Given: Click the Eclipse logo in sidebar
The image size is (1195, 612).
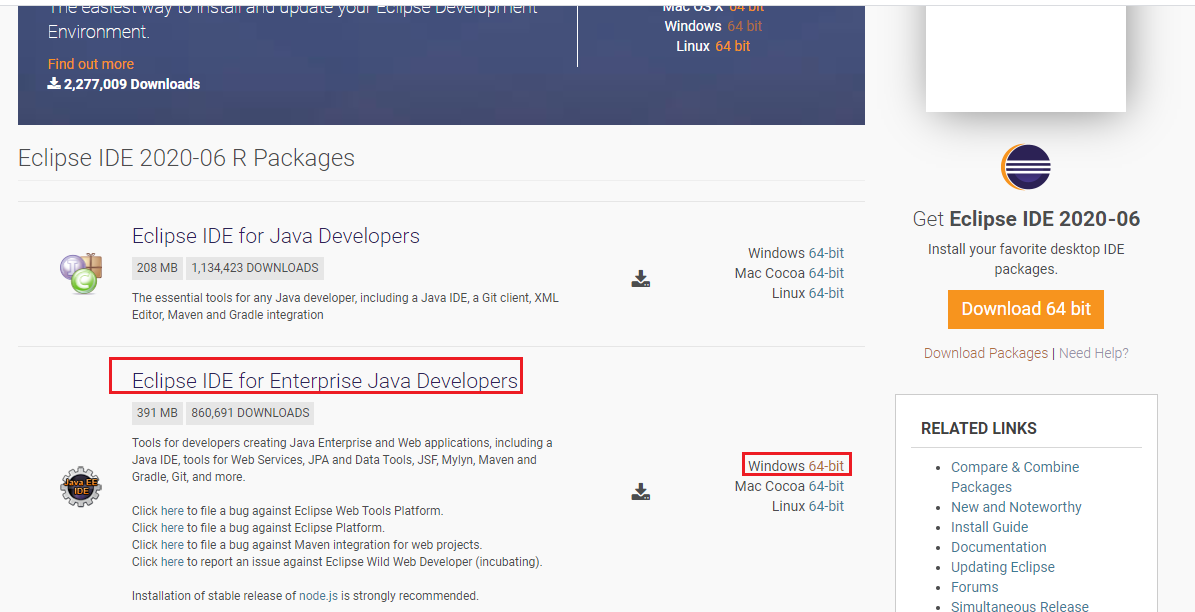Looking at the screenshot, I should [1026, 167].
